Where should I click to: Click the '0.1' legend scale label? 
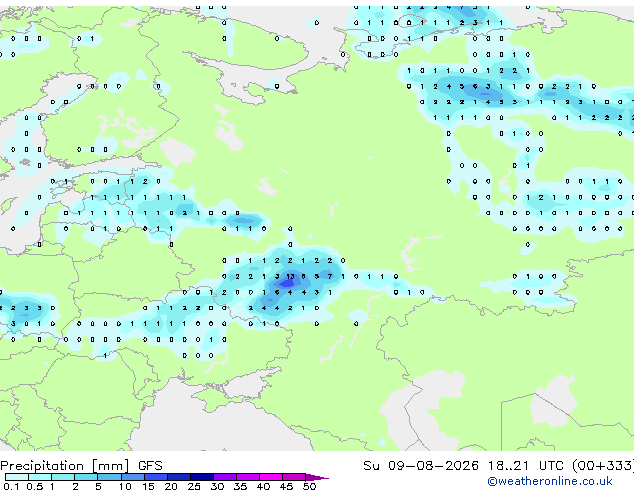[x=12, y=486]
